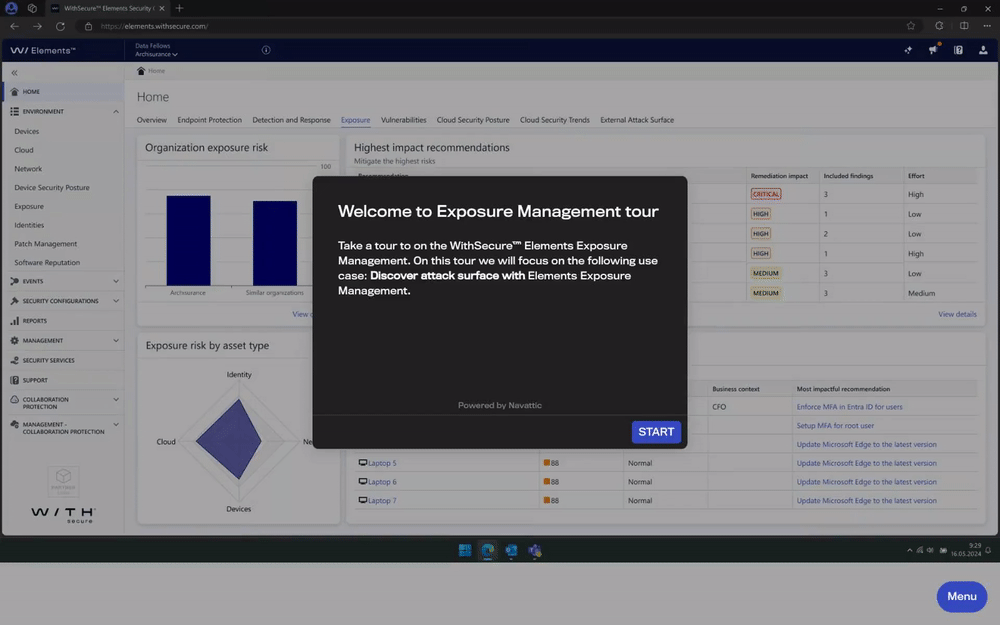Viewport: 1000px width, 625px height.
Task: Collapse the Environment section chevron
Action: point(115,112)
